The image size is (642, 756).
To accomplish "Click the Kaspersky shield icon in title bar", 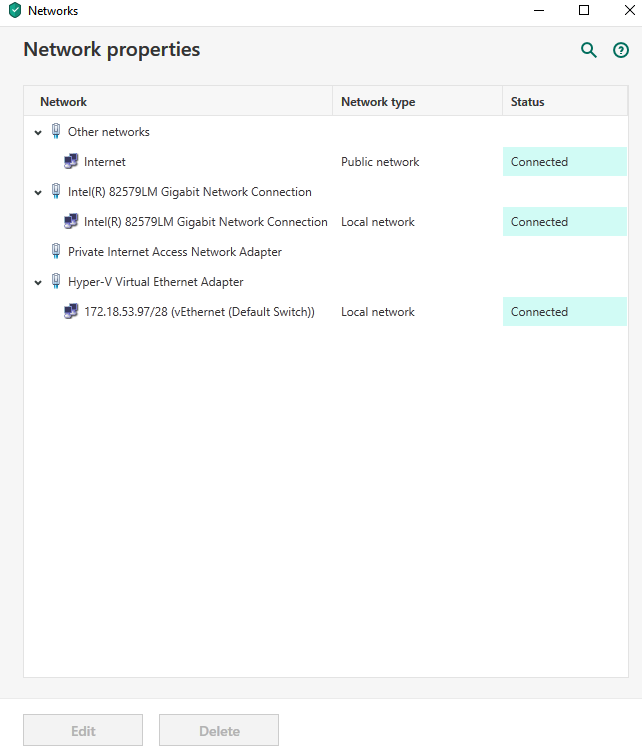I will click(x=15, y=11).
